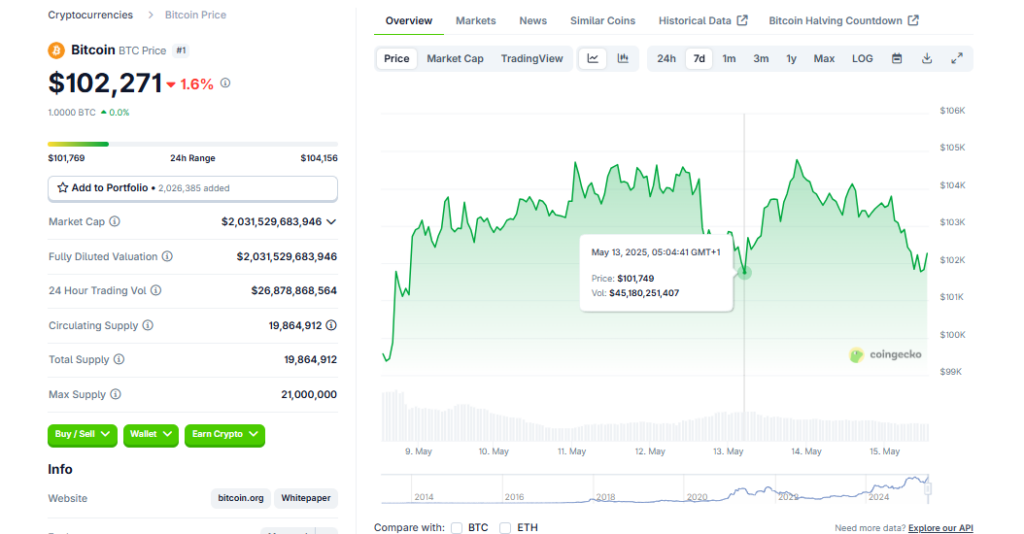This screenshot has width=1024, height=534.
Task: Click the $104,156 24h high value
Action: (x=319, y=158)
